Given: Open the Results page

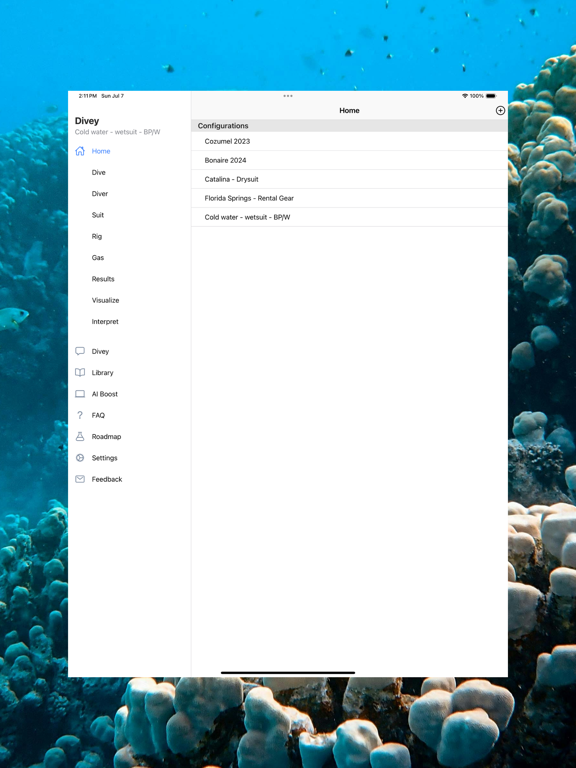Looking at the screenshot, I should coord(103,279).
